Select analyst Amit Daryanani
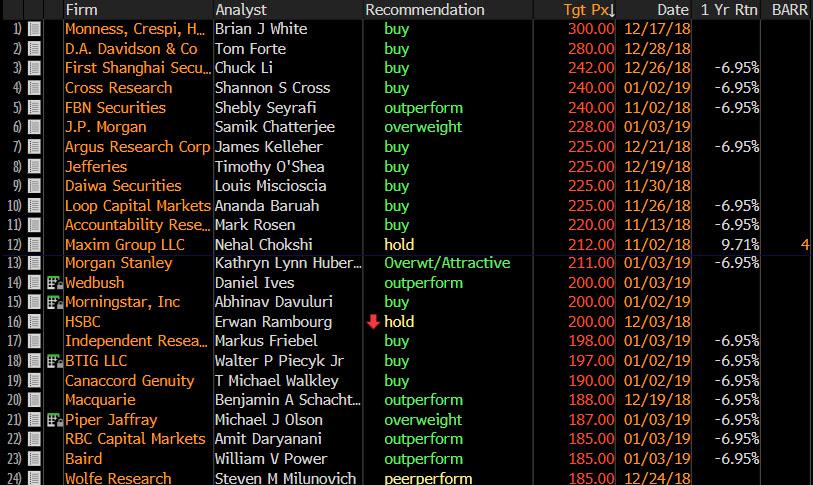The width and height of the screenshot is (813, 485). pyautogui.click(x=268, y=439)
